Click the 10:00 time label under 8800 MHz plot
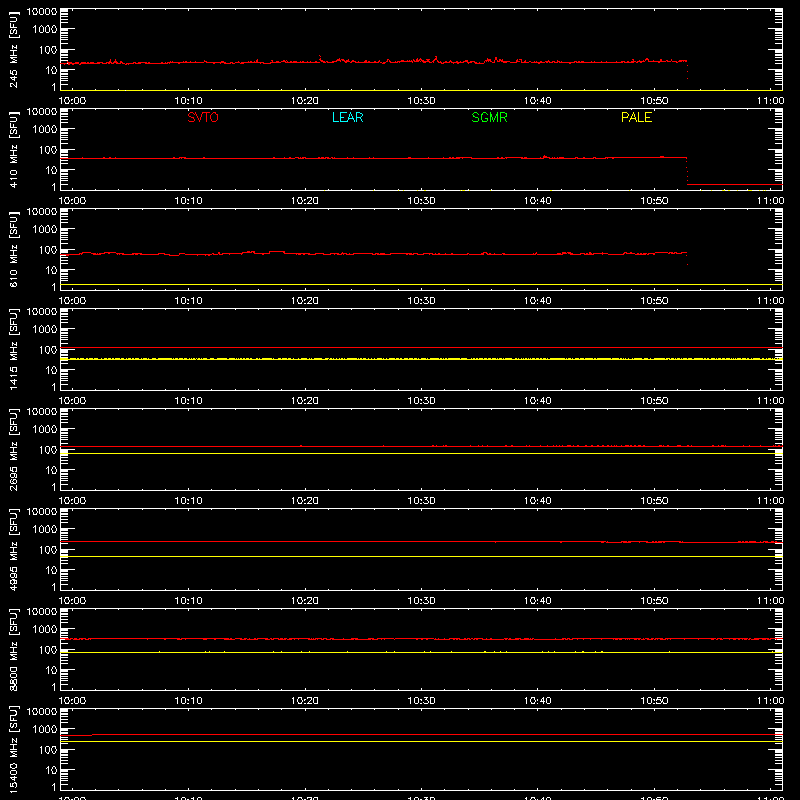 (x=72, y=701)
